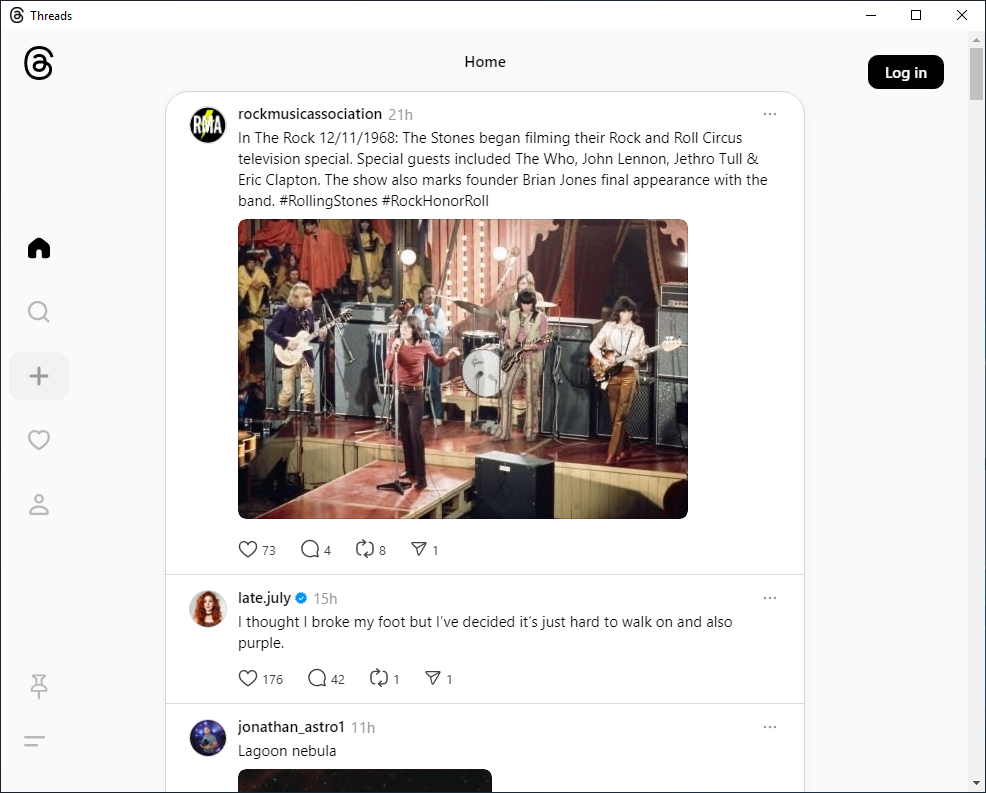This screenshot has width=986, height=793.
Task: Open Search from the sidebar
Action: pyautogui.click(x=38, y=311)
